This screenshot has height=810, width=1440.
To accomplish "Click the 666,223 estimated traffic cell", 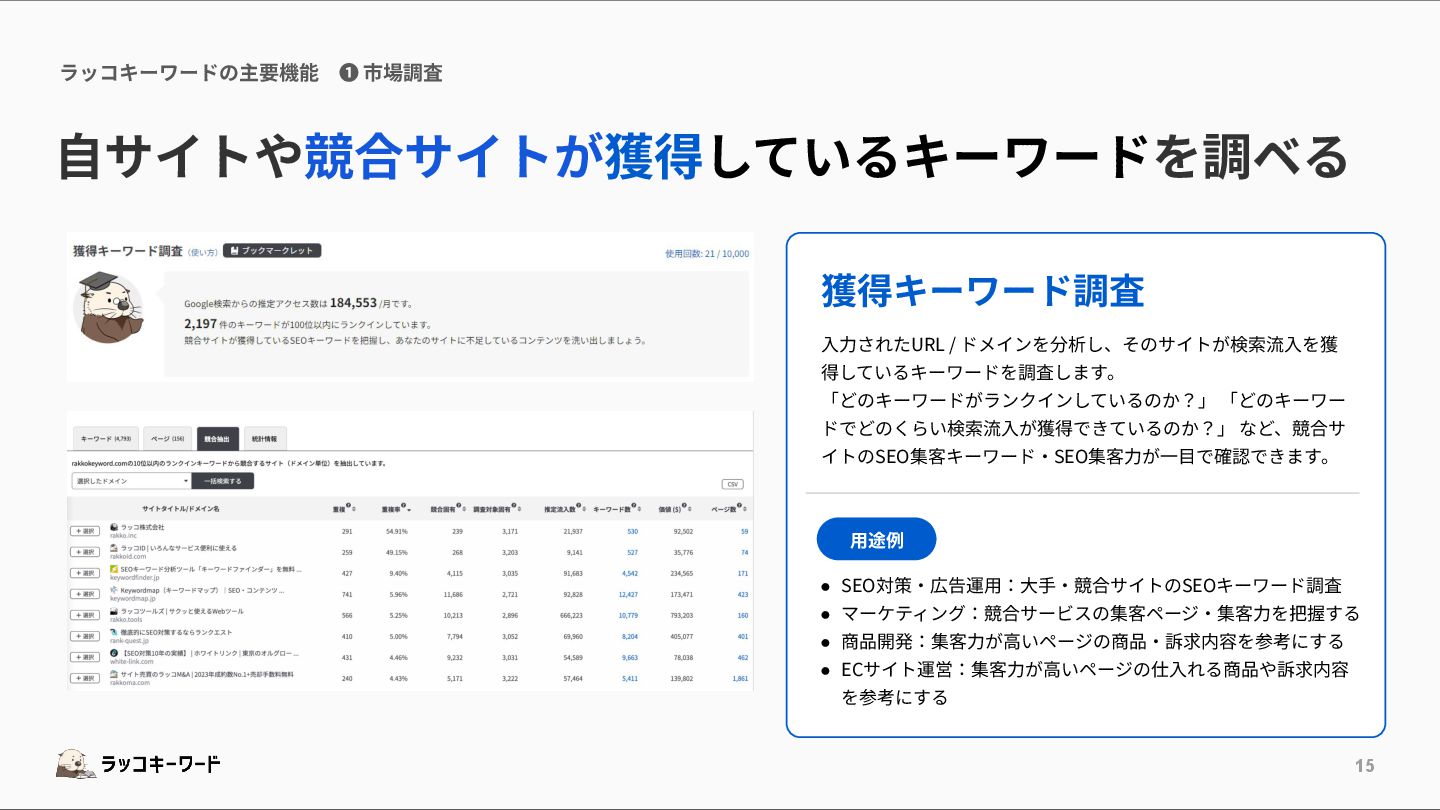I will pyautogui.click(x=571, y=615).
